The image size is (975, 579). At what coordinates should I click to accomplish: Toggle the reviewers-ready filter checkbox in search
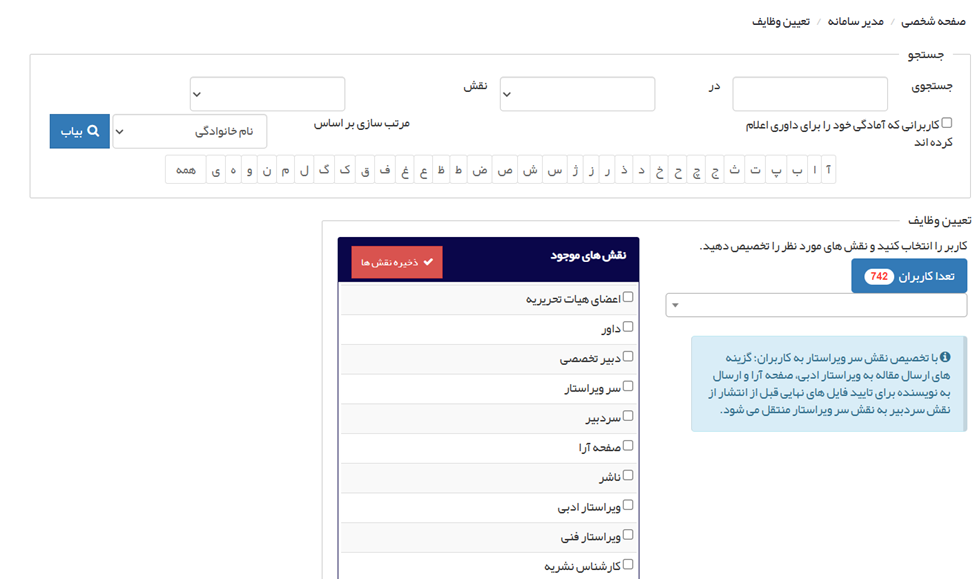click(x=947, y=123)
